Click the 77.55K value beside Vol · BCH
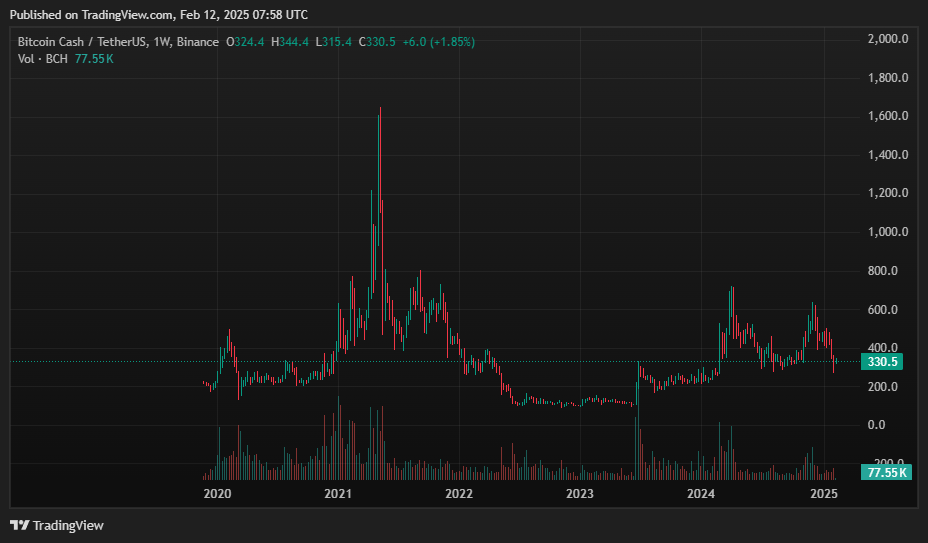The height and width of the screenshot is (543, 928). (x=94, y=59)
